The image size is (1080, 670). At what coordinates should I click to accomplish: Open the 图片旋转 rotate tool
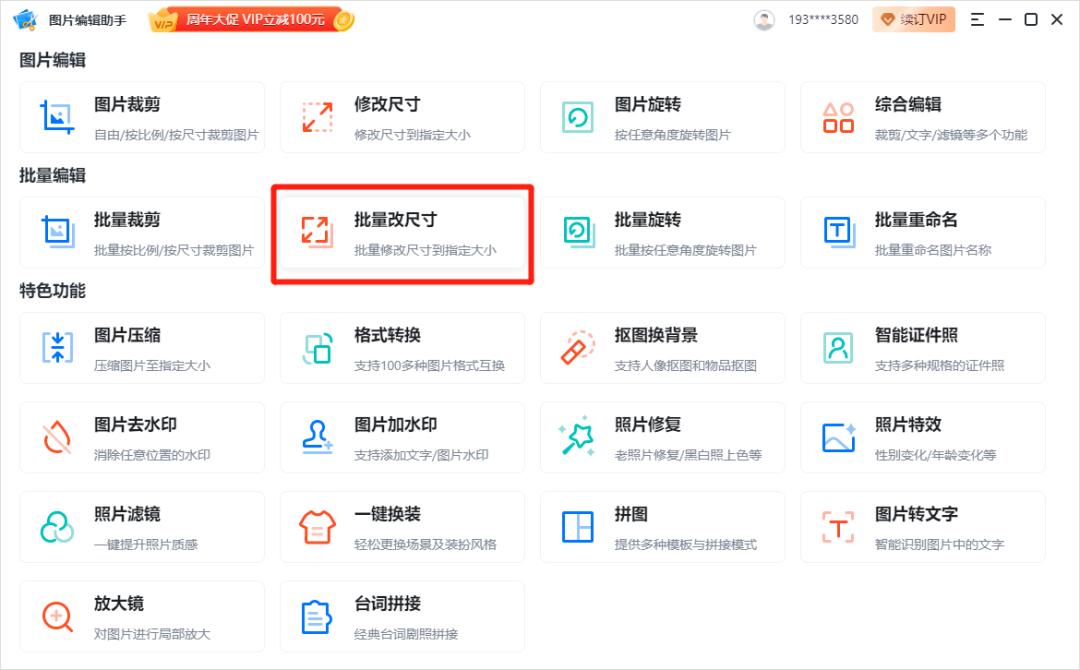pyautogui.click(x=662, y=117)
